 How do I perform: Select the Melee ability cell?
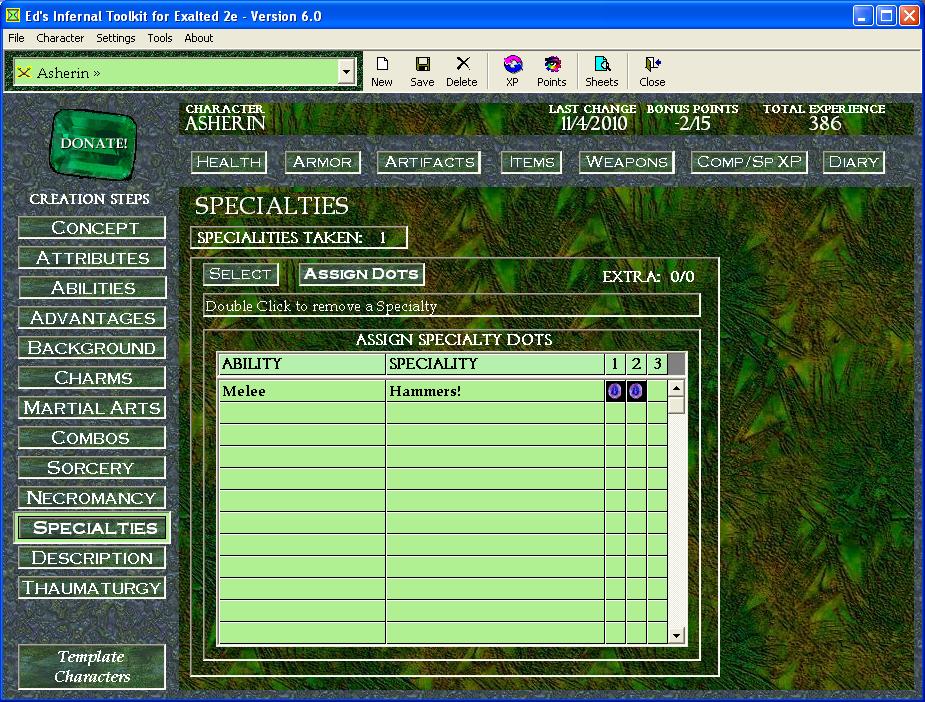301,391
